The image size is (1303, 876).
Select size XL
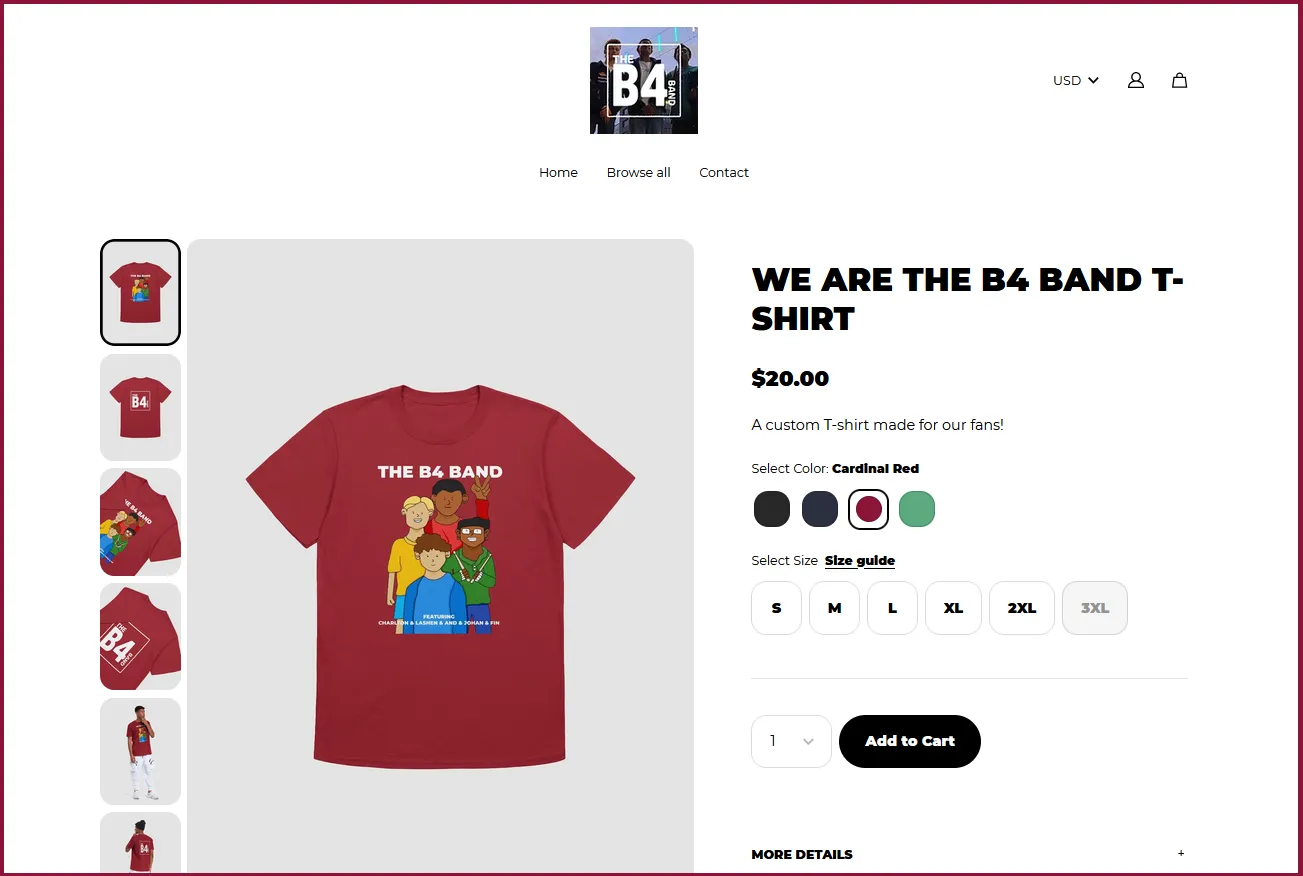953,608
